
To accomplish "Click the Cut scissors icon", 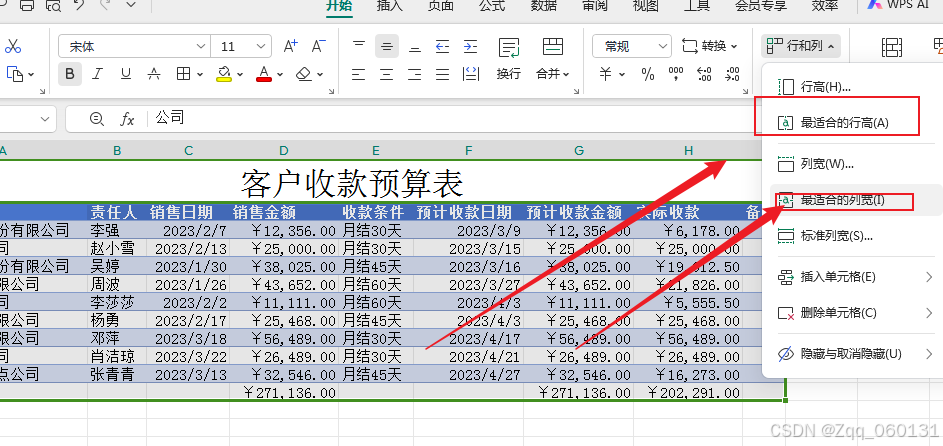I will coord(13,46).
